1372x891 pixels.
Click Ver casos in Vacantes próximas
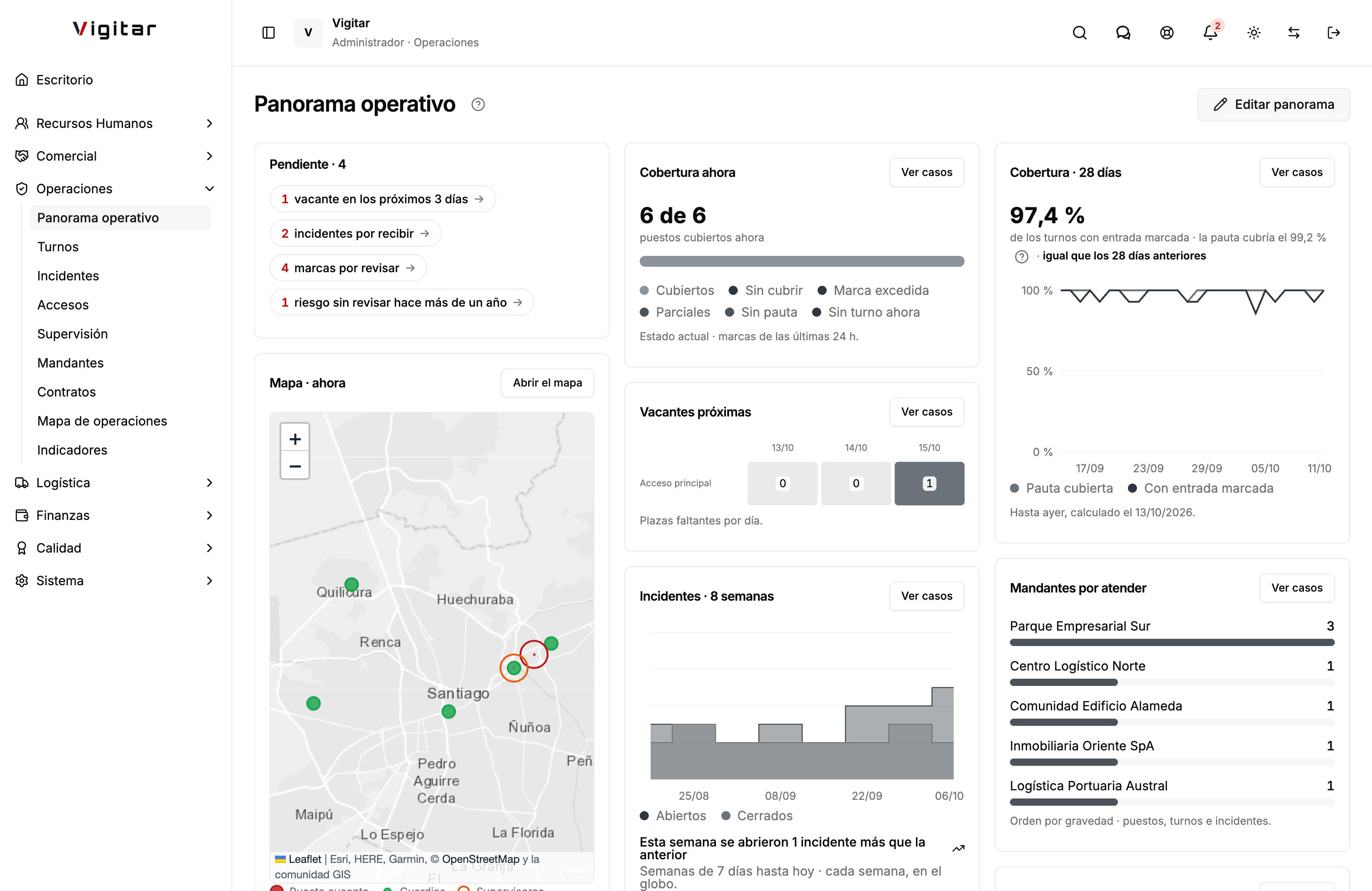(926, 412)
